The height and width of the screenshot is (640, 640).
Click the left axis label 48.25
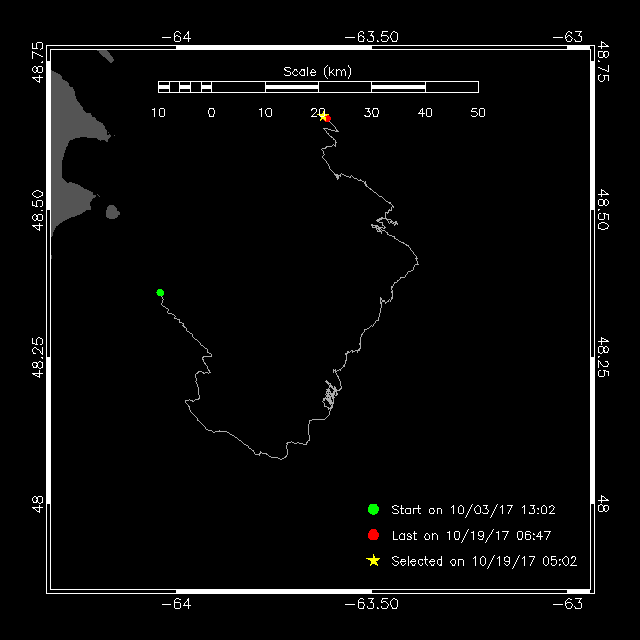(x=38, y=357)
